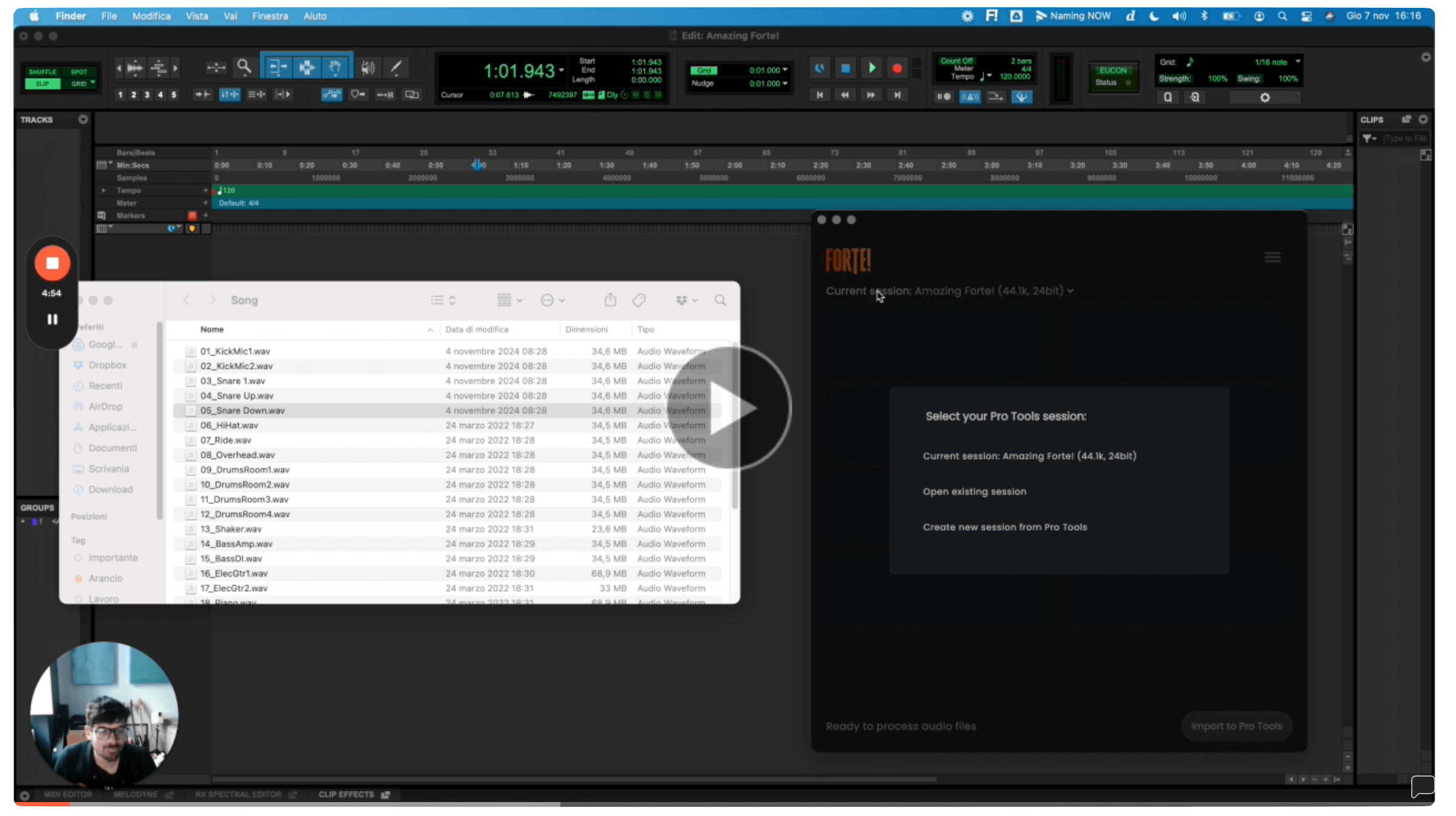Sort by Dimensioni column header
This screenshot has width=1456, height=816.
click(x=586, y=330)
